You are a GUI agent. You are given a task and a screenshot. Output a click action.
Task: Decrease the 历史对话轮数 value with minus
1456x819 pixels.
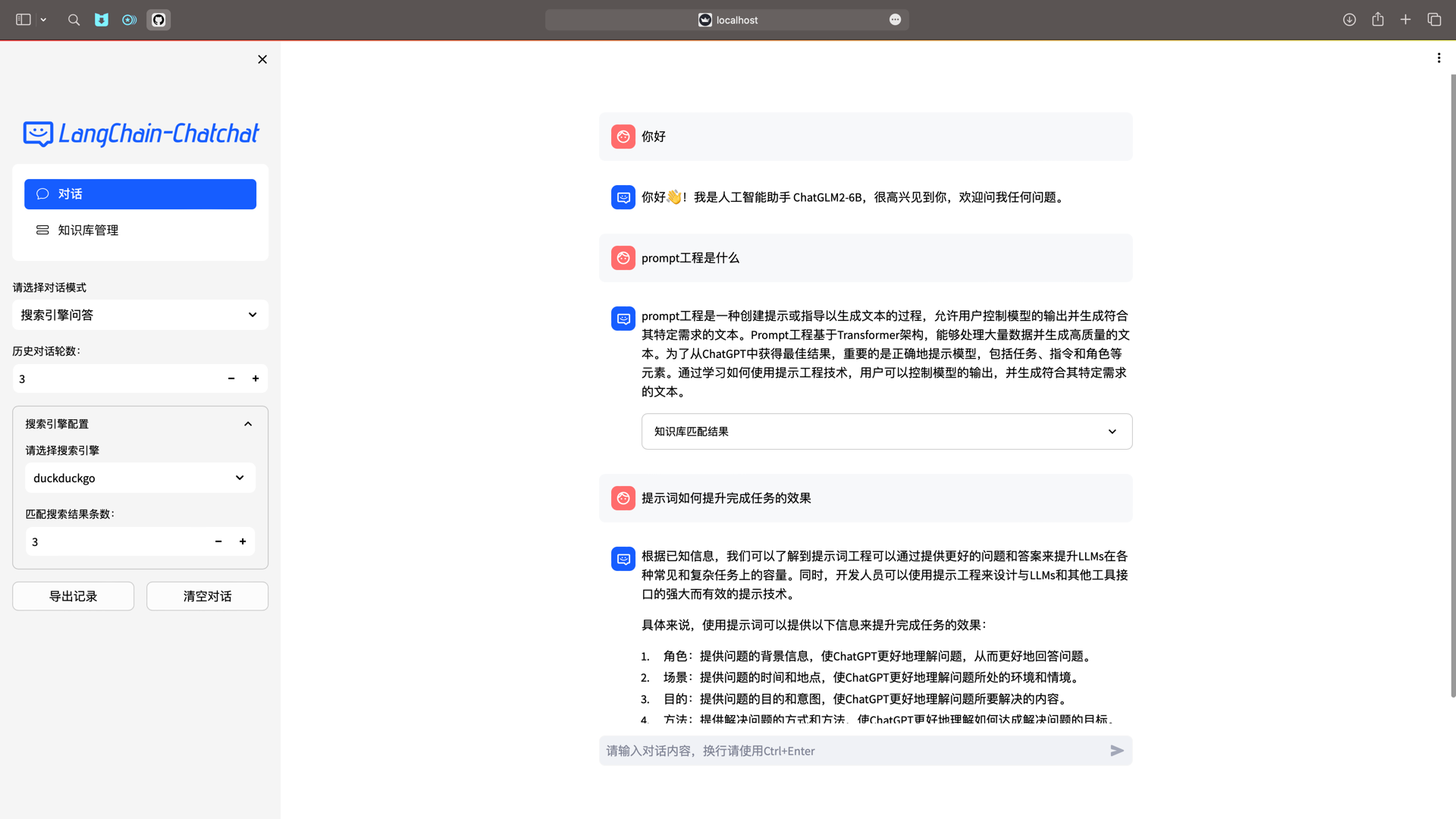(231, 378)
